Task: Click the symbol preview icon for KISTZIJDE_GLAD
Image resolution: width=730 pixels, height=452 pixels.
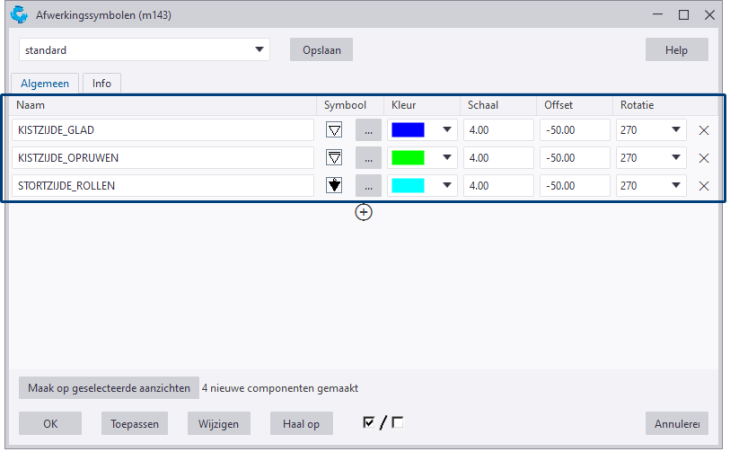Action: 334,130
